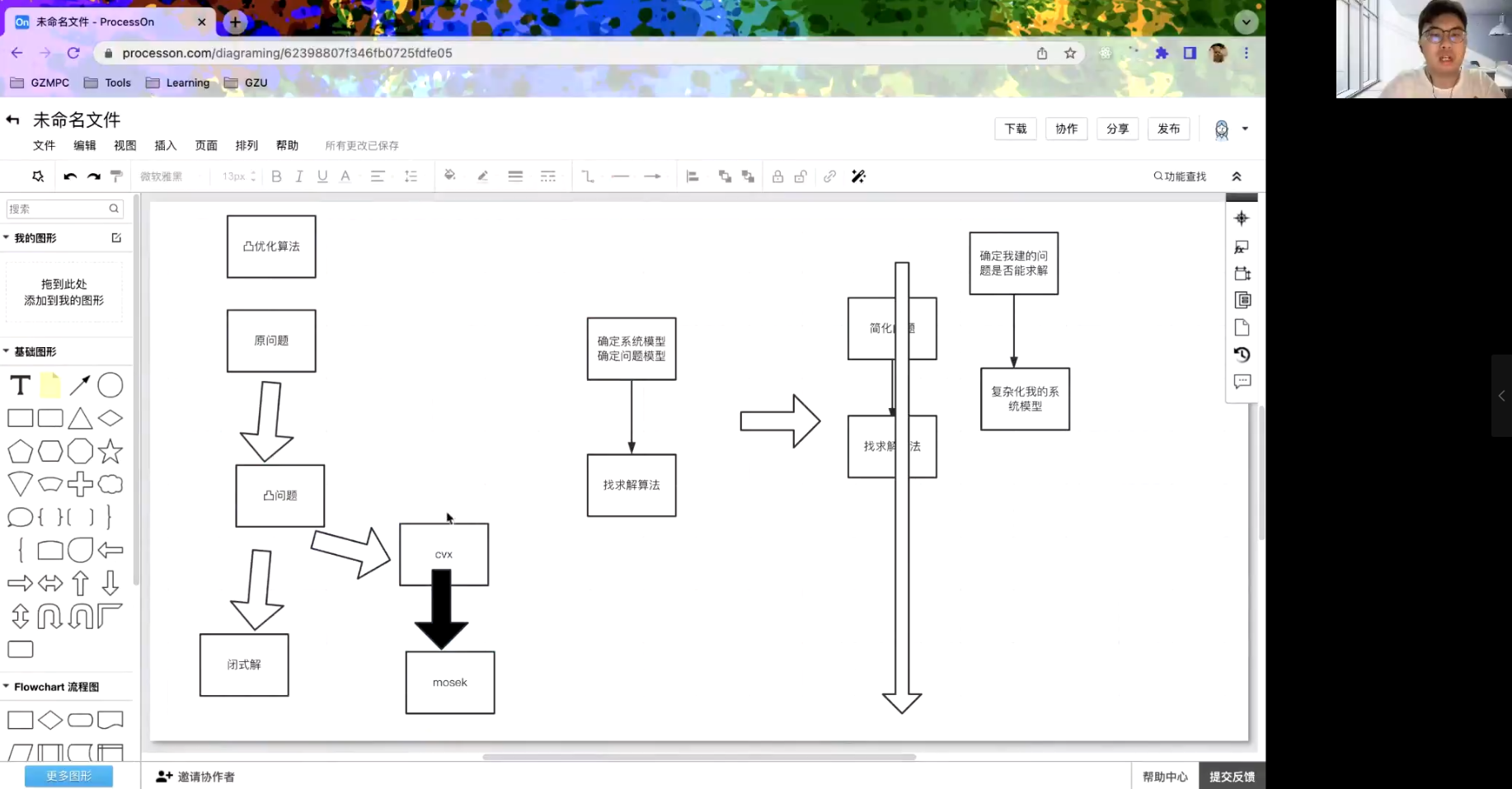1512x789 pixels.
Task: Open the 排列 menu
Action: coord(247,145)
